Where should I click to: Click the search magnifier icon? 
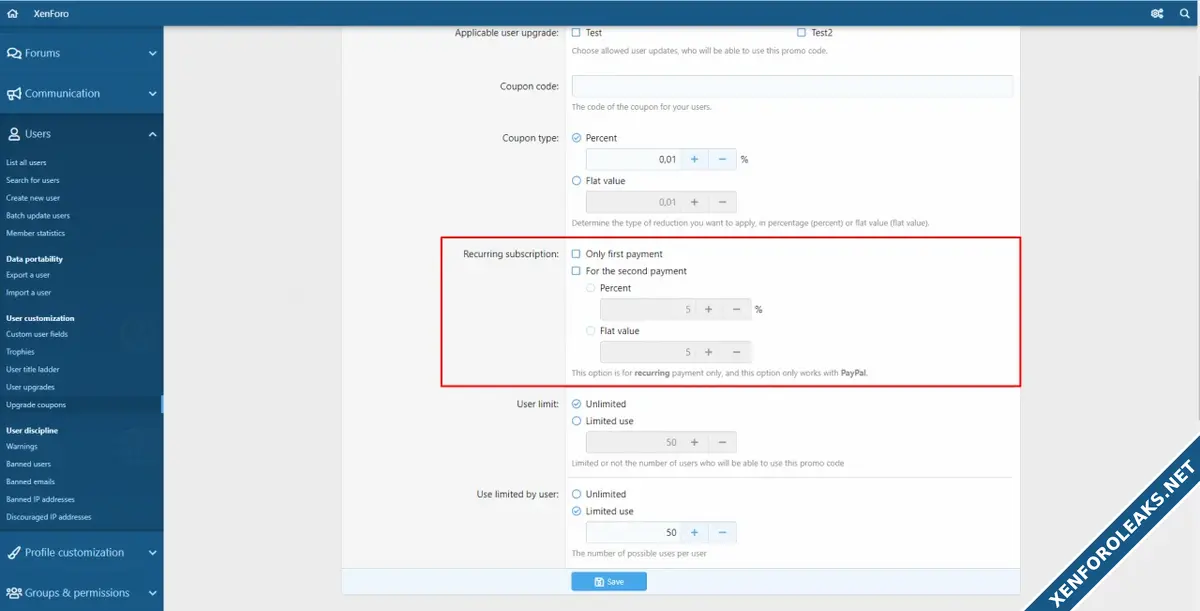[1183, 13]
